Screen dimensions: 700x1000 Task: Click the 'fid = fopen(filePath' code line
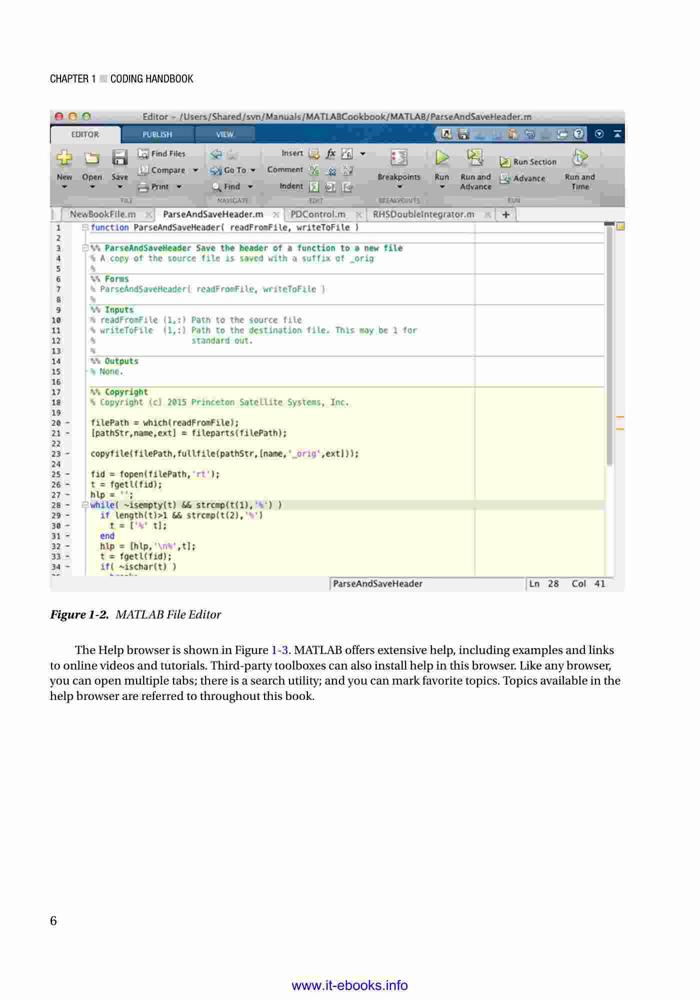point(155,474)
